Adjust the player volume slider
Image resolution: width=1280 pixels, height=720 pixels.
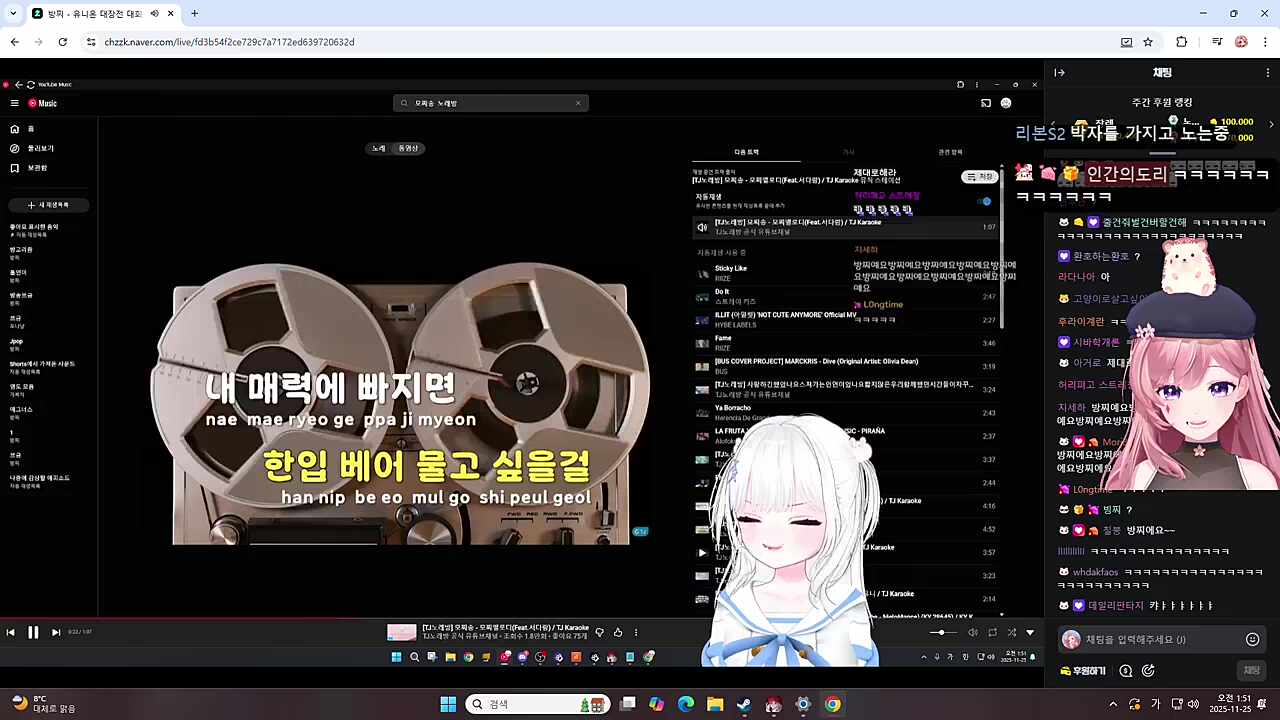(943, 632)
